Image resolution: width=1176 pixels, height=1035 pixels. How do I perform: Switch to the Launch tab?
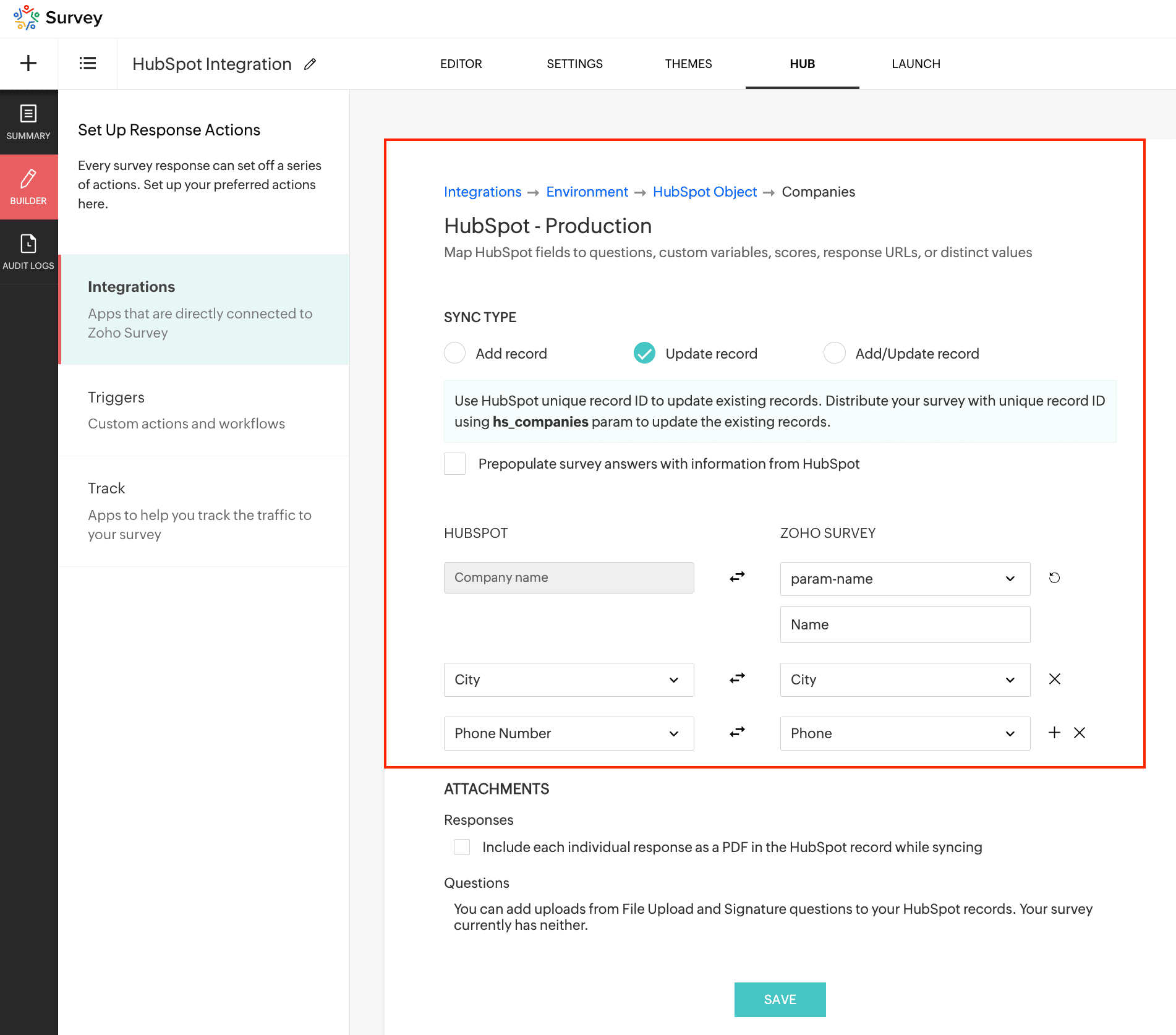[916, 64]
